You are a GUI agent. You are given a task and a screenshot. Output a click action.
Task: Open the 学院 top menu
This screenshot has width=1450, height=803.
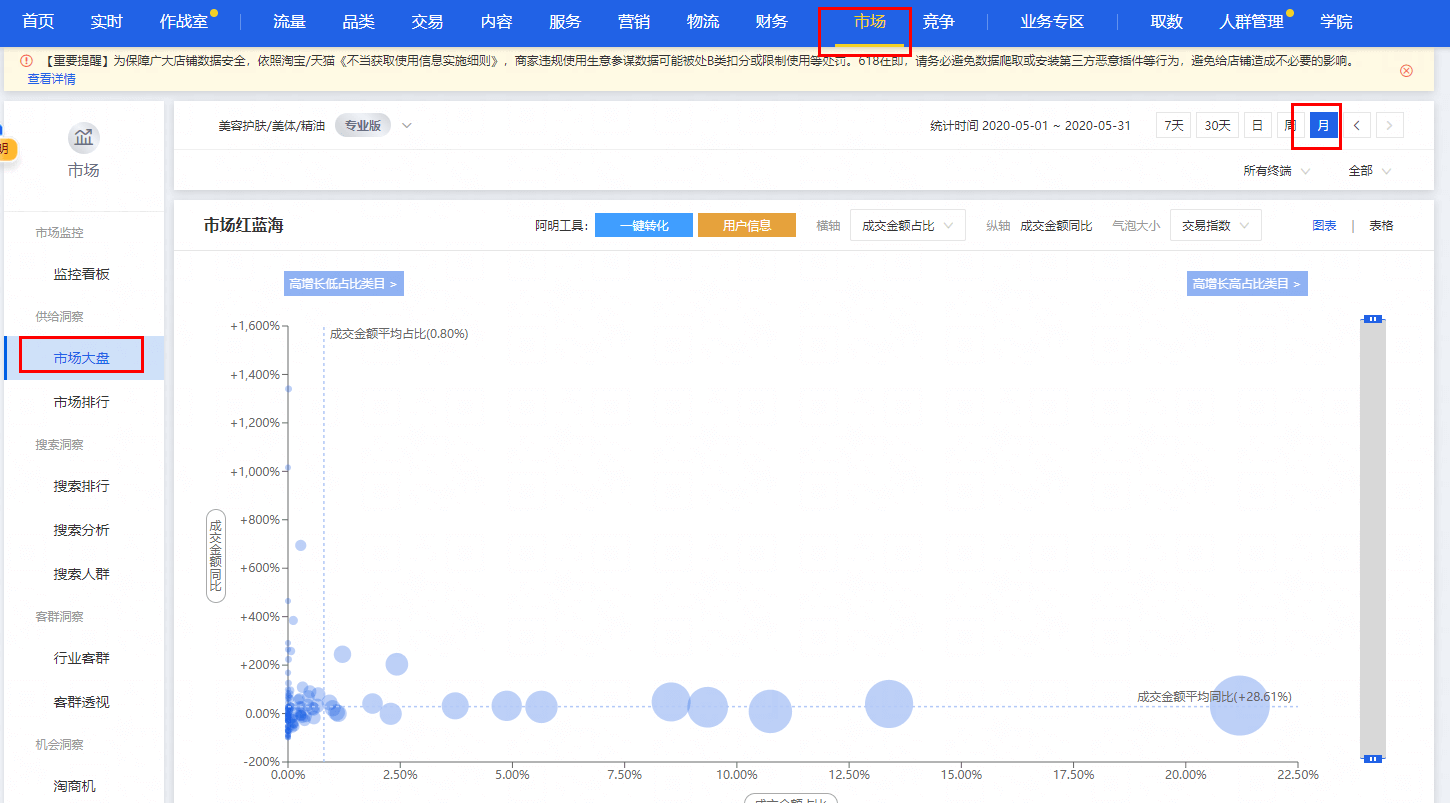pyautogui.click(x=1336, y=22)
